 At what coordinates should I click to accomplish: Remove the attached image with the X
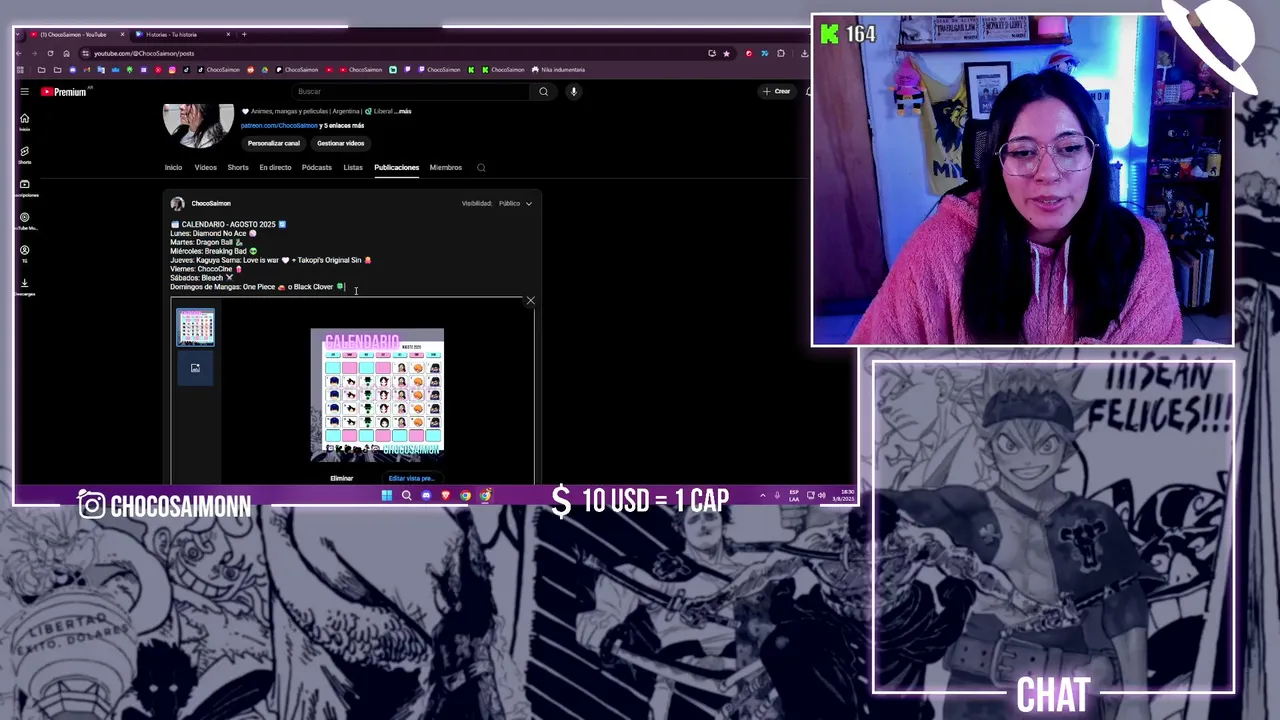tap(530, 300)
